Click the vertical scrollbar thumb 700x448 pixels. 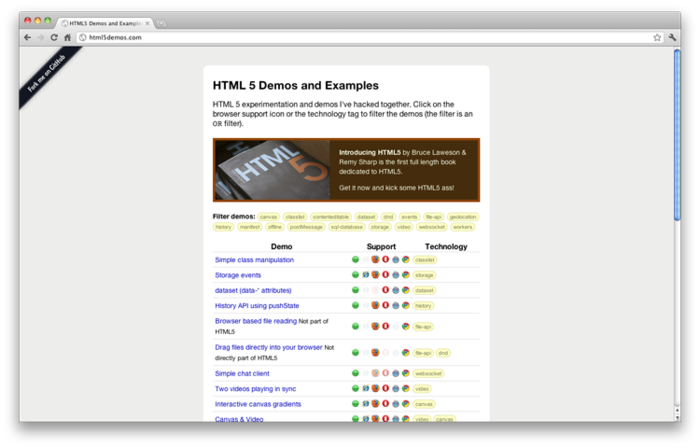tap(677, 135)
